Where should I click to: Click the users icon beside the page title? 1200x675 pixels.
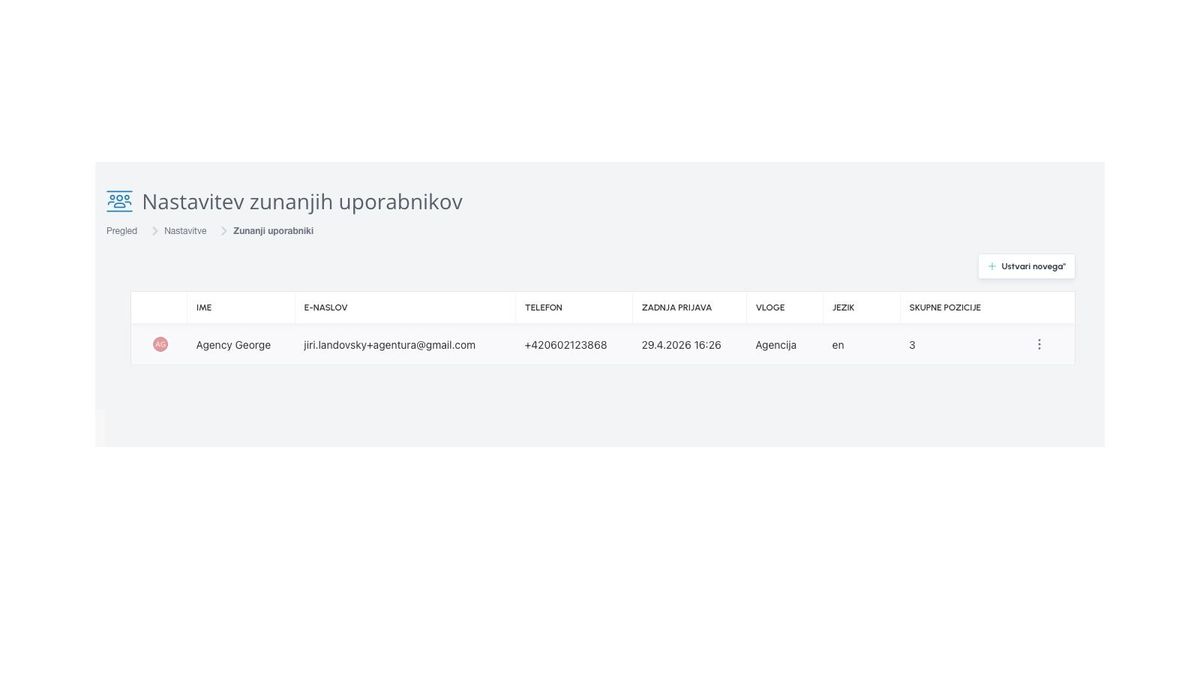pos(119,201)
